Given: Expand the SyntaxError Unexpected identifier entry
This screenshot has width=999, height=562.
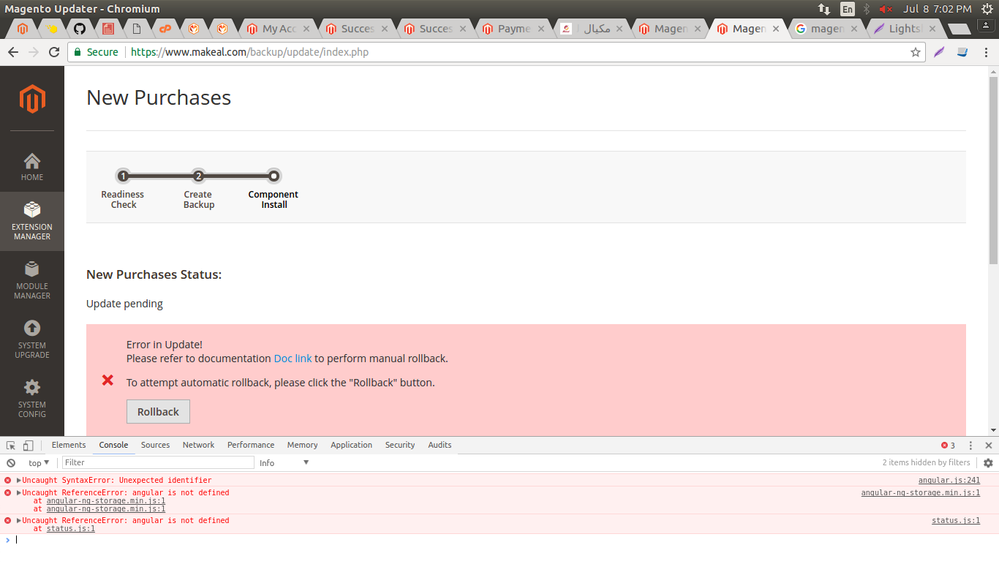Looking at the screenshot, I should (x=18, y=480).
